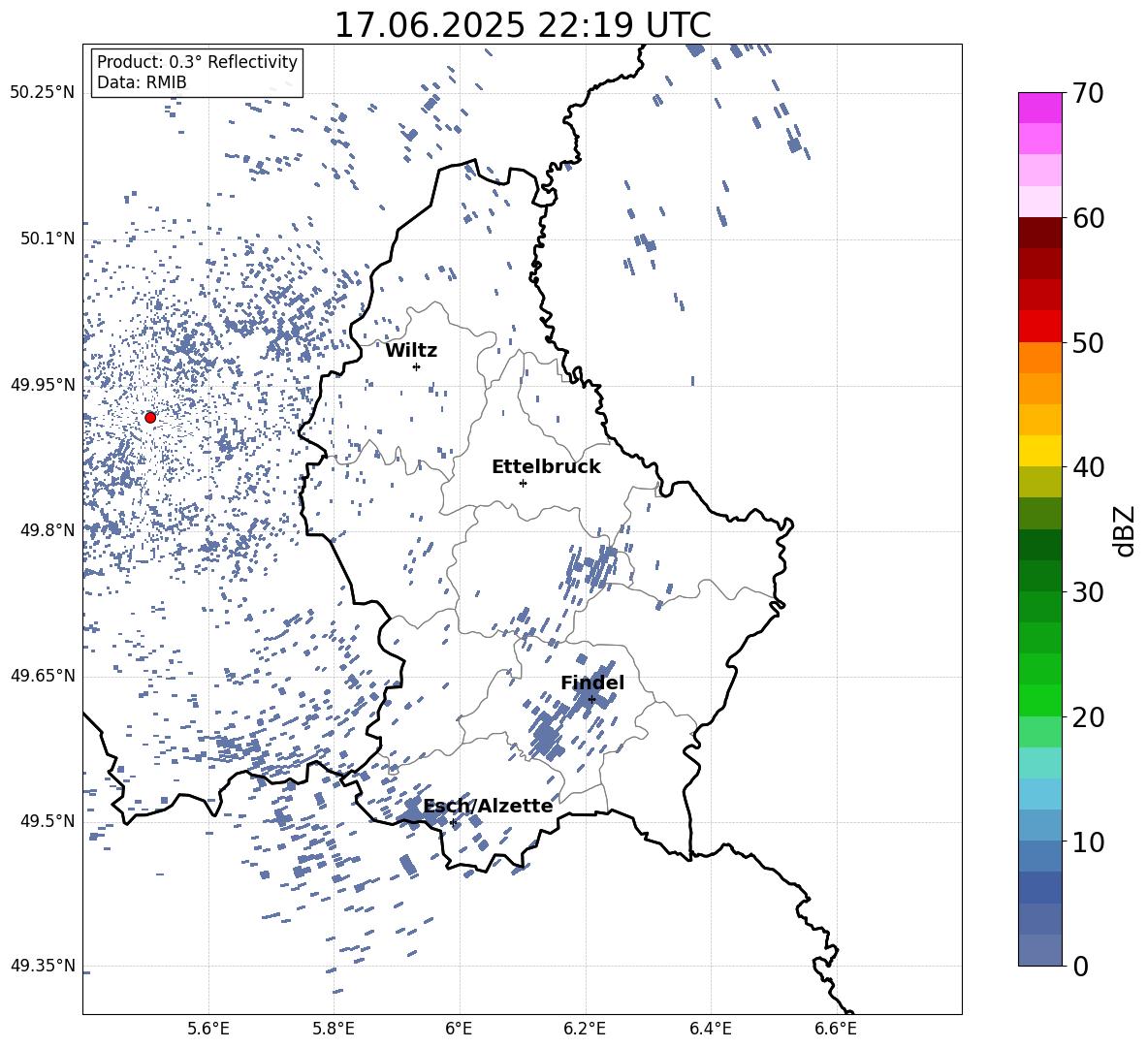Click the red radar location dot
This screenshot has width=1148, height=1048.
click(150, 418)
